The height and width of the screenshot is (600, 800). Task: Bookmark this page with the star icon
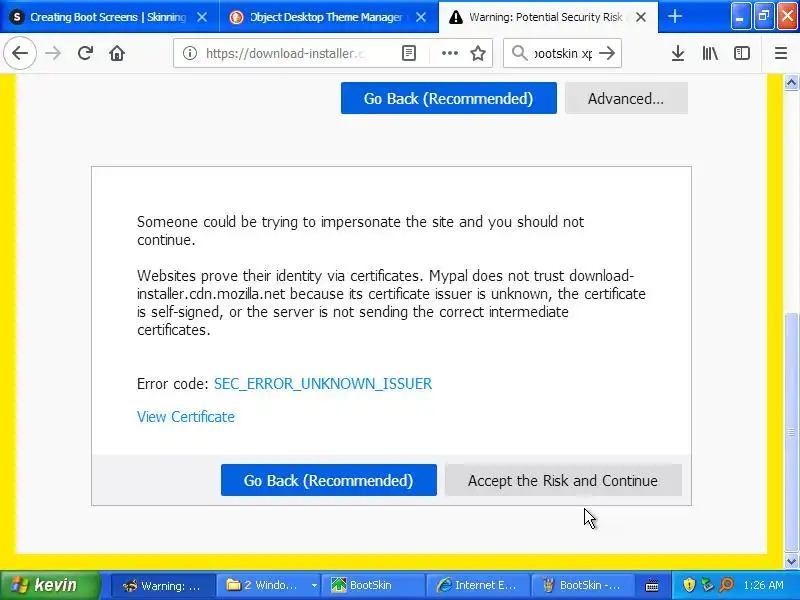point(478,53)
